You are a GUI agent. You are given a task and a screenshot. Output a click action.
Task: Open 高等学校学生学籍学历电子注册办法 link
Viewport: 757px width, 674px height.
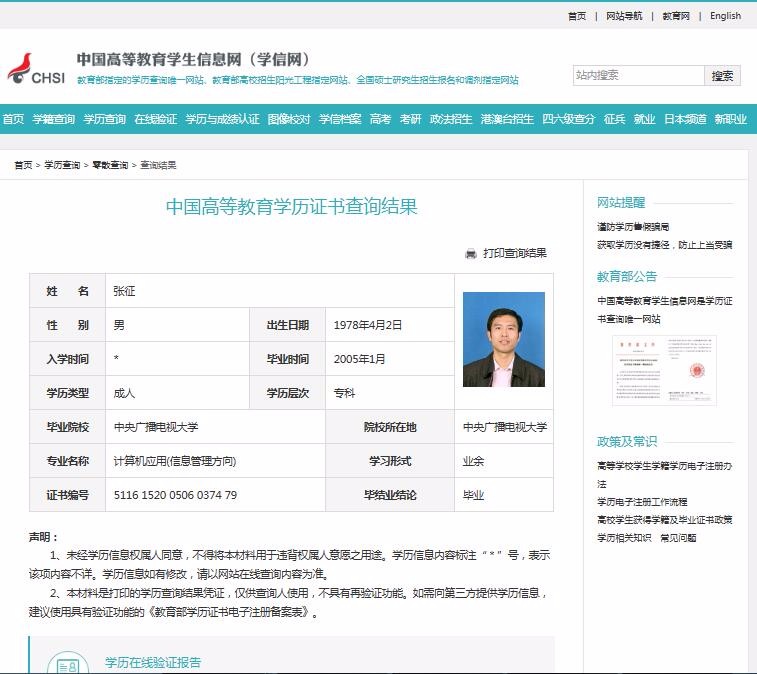[x=665, y=475]
